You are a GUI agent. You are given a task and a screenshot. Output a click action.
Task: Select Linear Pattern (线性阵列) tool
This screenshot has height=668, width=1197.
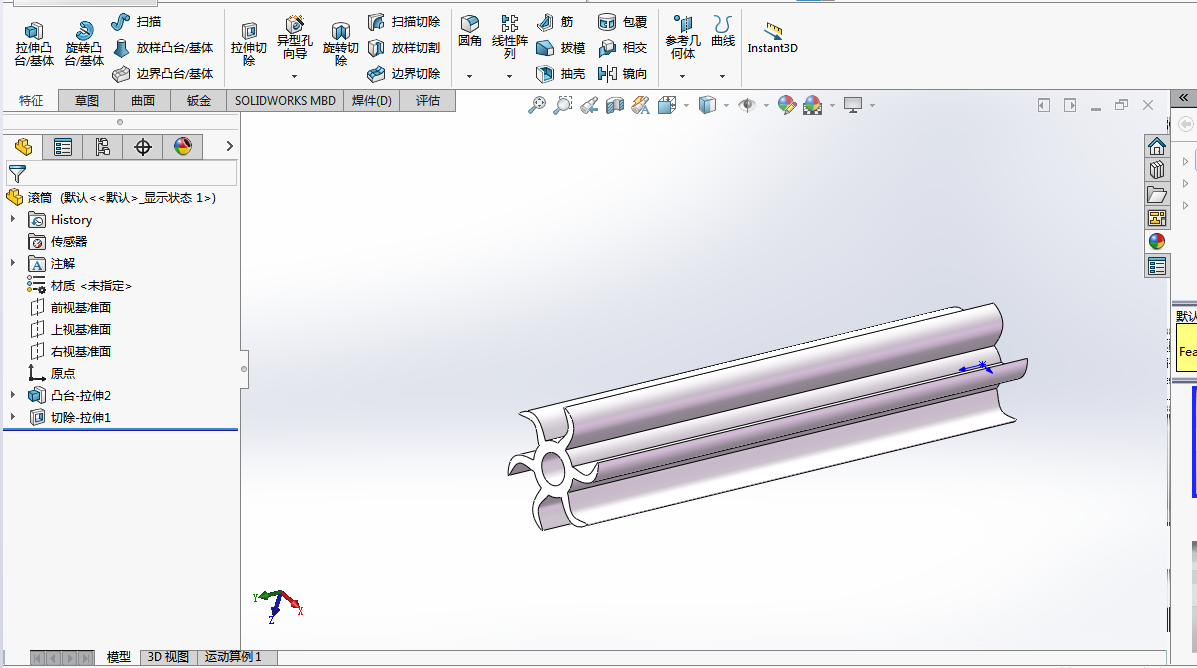[509, 37]
